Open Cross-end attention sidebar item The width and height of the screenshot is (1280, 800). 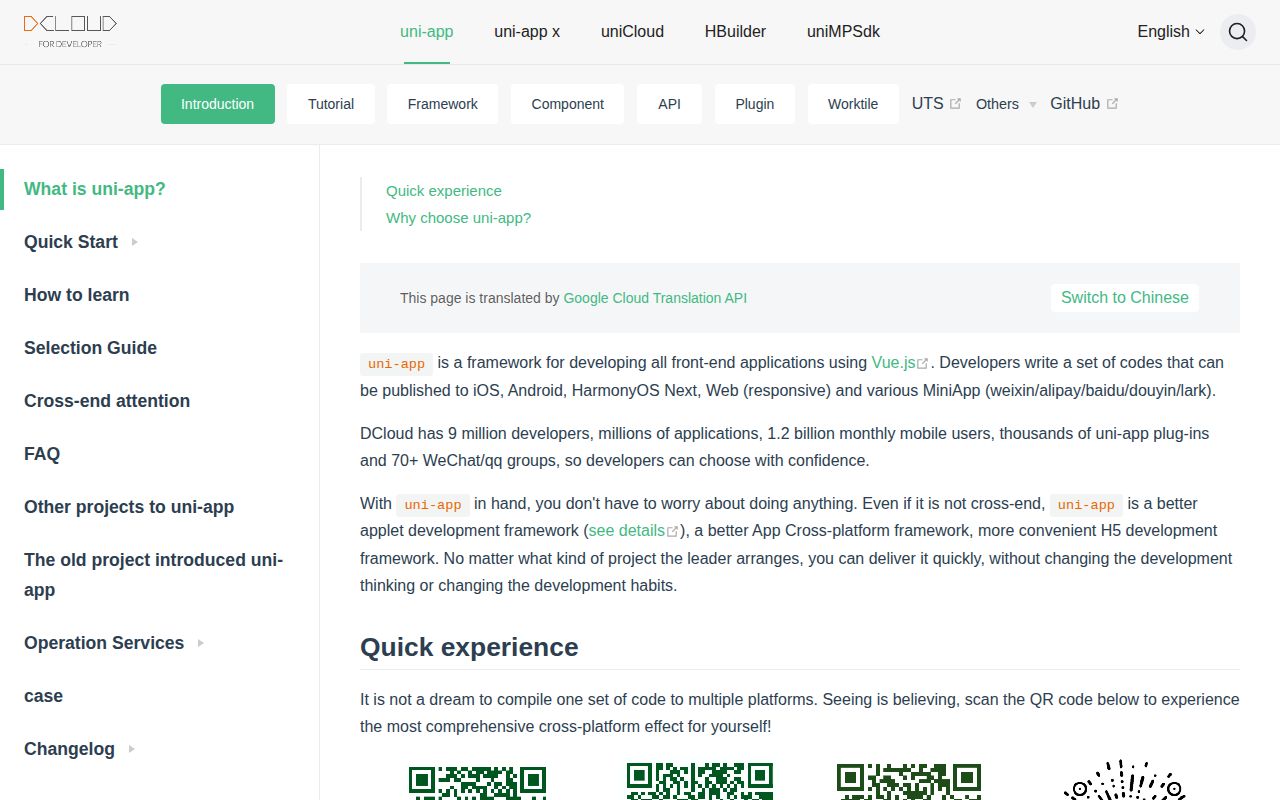(107, 401)
